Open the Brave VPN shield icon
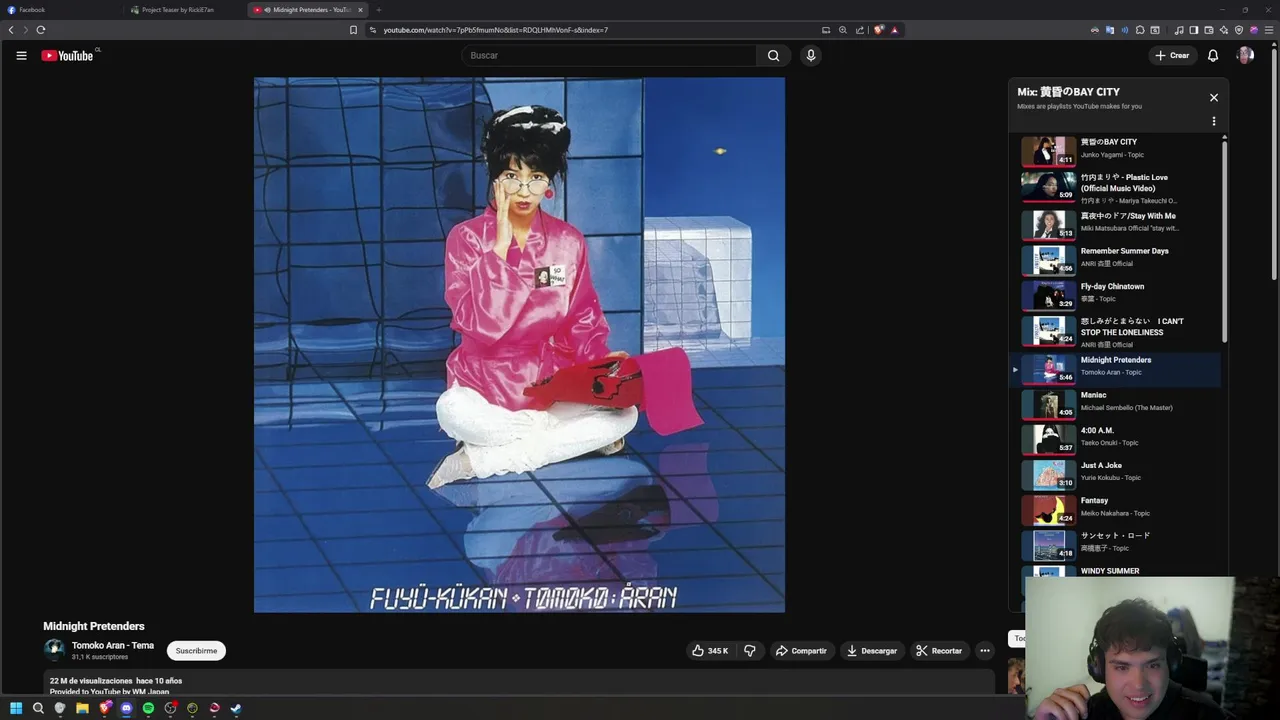 (x=1239, y=30)
